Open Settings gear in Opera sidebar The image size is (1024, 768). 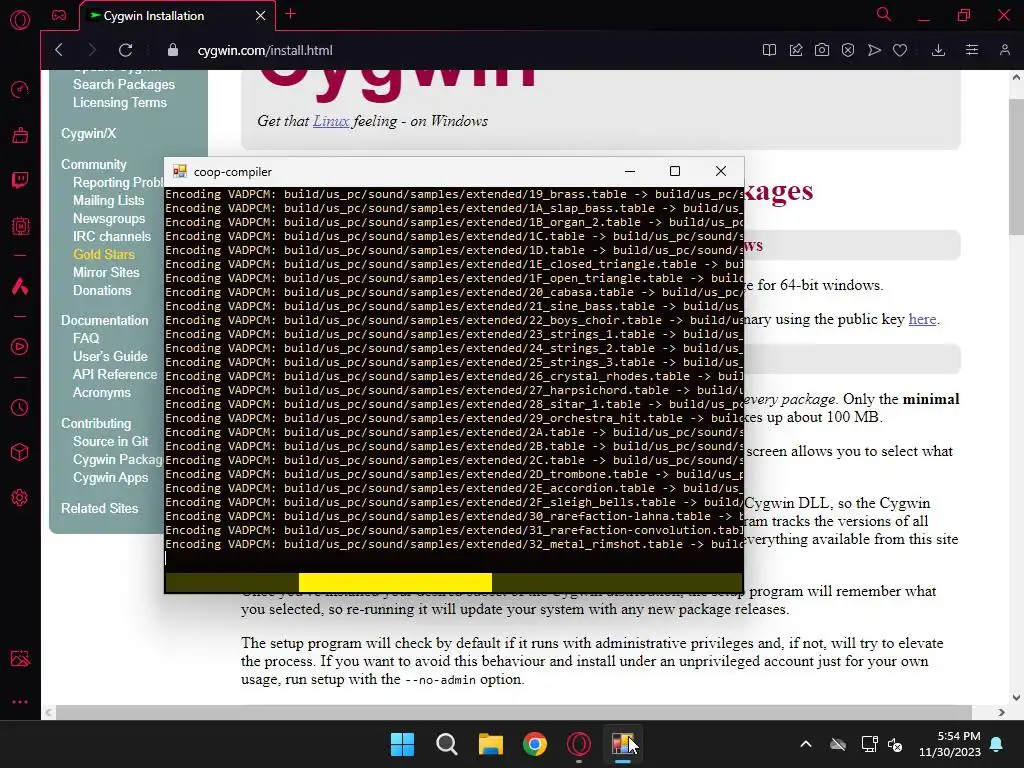click(20, 498)
